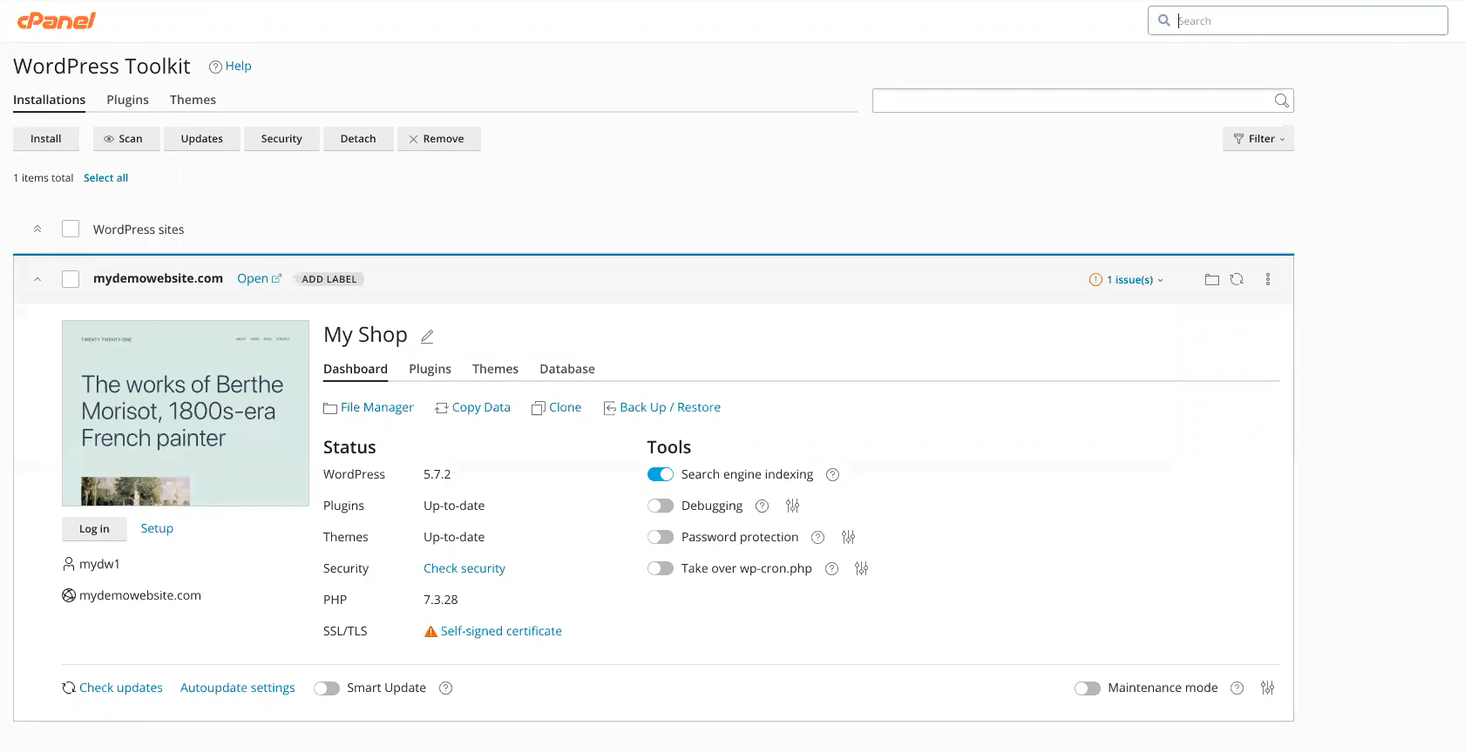Show help for Search engine indexing
Image resolution: width=1466 pixels, height=753 pixels.
[x=832, y=475]
